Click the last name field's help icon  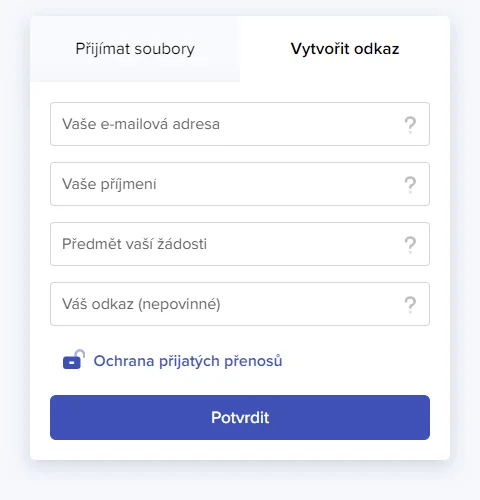pos(410,185)
